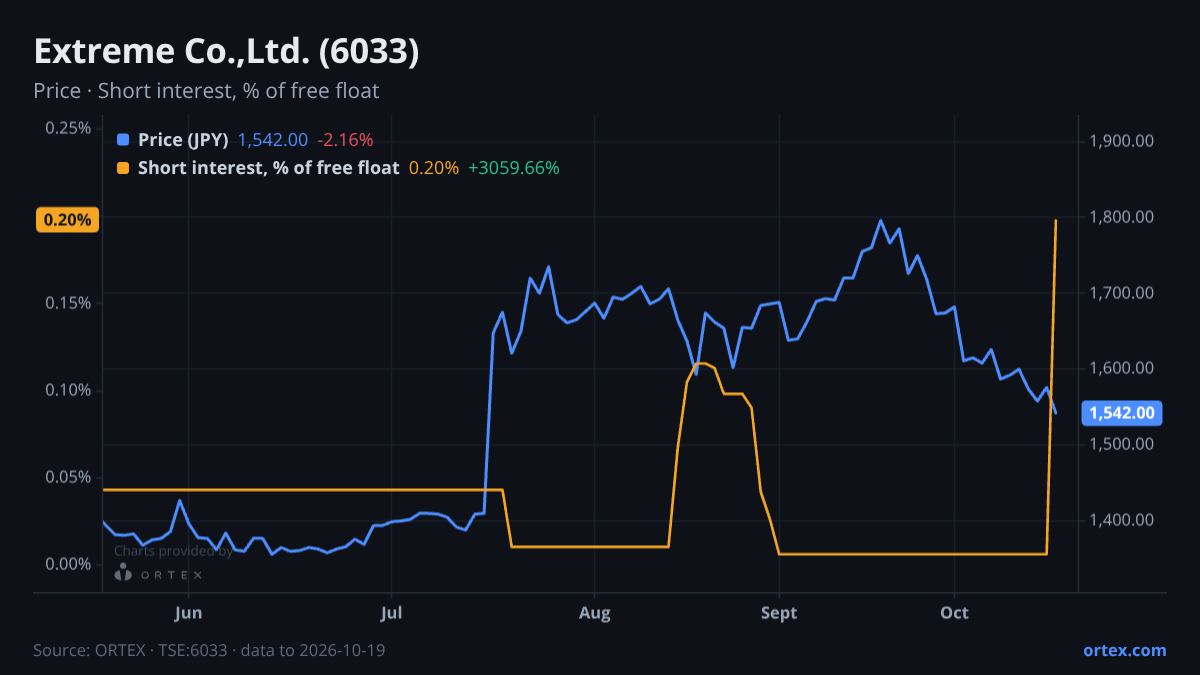The width and height of the screenshot is (1200, 675).
Task: Click the Jun label on the x-axis
Action: [x=188, y=613]
